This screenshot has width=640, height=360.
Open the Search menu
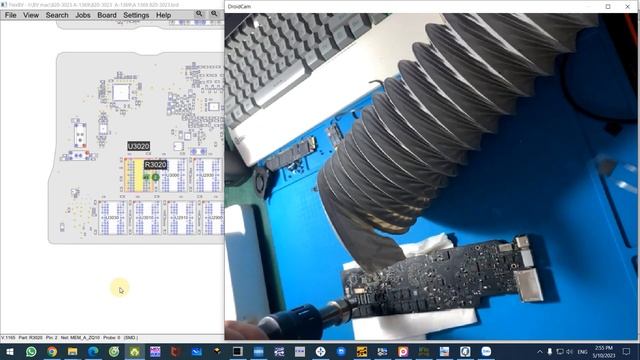57,15
